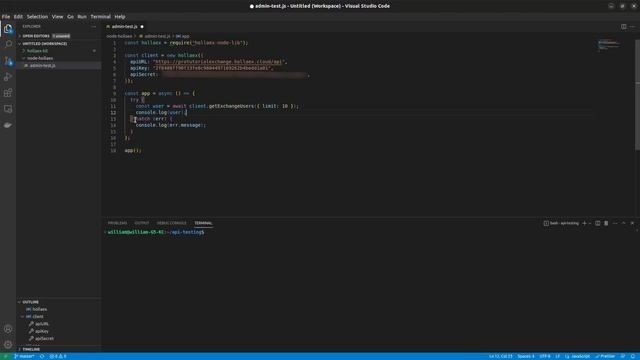This screenshot has height=360, width=640.
Task: Open the Extensions view
Action: tap(8, 93)
